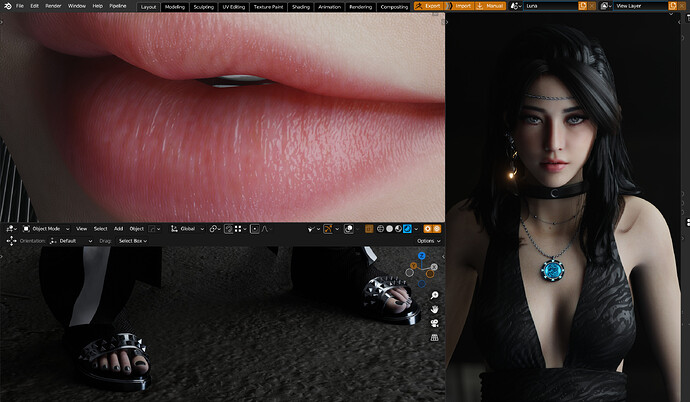The image size is (690, 402).
Task: Select the pan hand icon in viewport
Action: coord(434,309)
